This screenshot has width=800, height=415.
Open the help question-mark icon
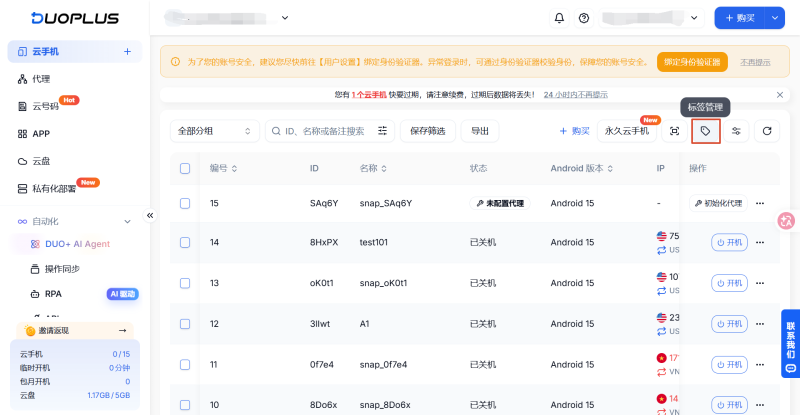(584, 18)
